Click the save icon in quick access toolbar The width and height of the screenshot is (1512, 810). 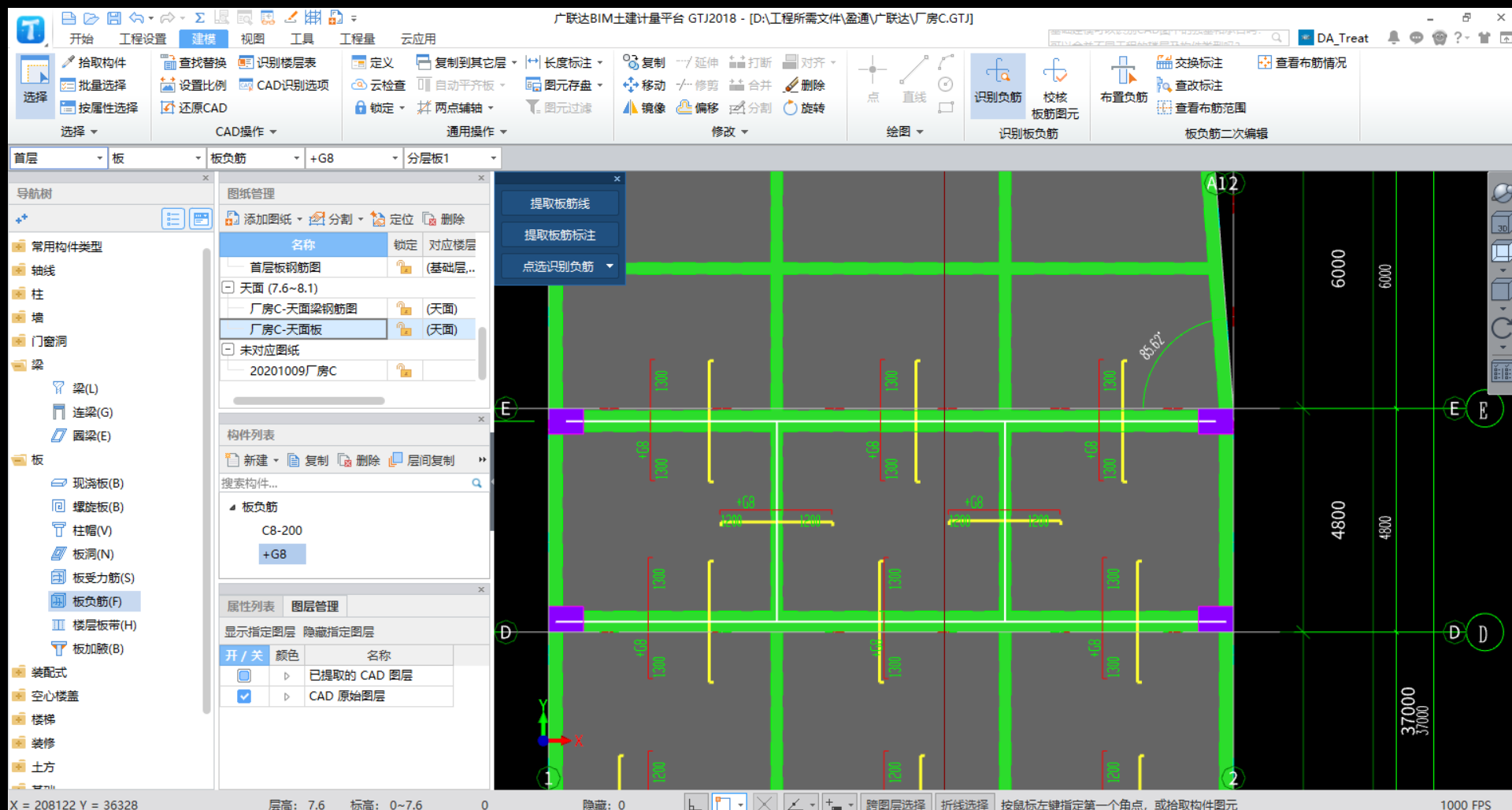tap(114, 17)
